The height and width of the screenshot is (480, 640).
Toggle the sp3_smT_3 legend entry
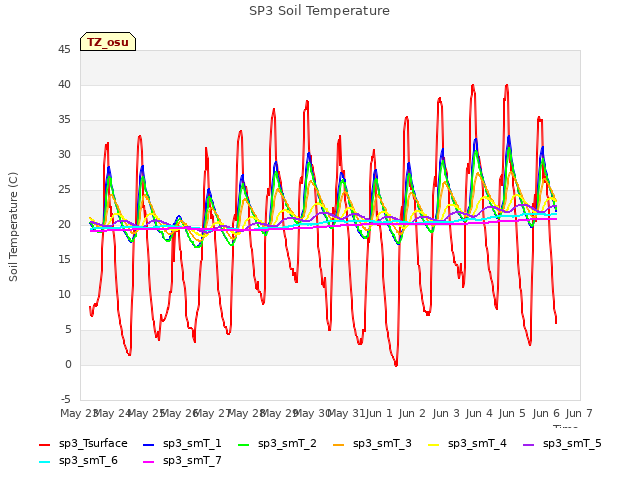point(372,444)
